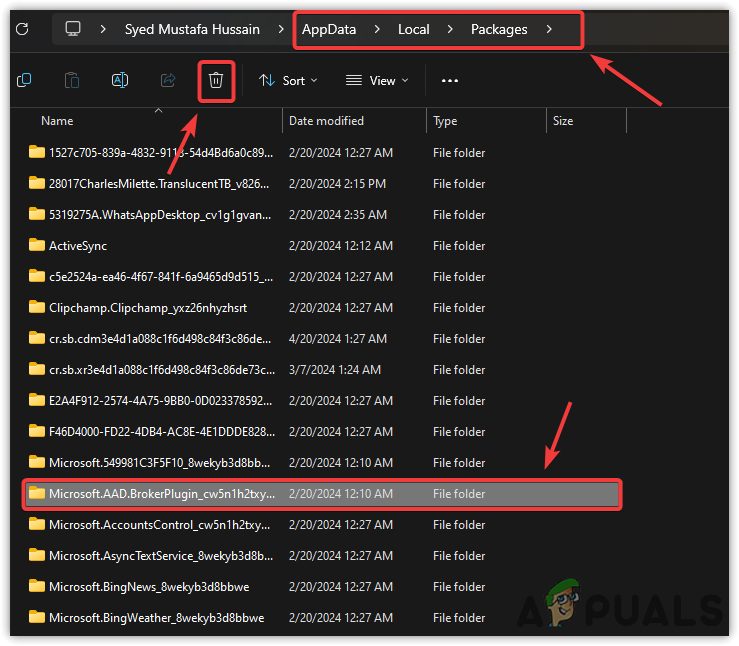Sort by Name column header
739x646 pixels.
pos(57,121)
